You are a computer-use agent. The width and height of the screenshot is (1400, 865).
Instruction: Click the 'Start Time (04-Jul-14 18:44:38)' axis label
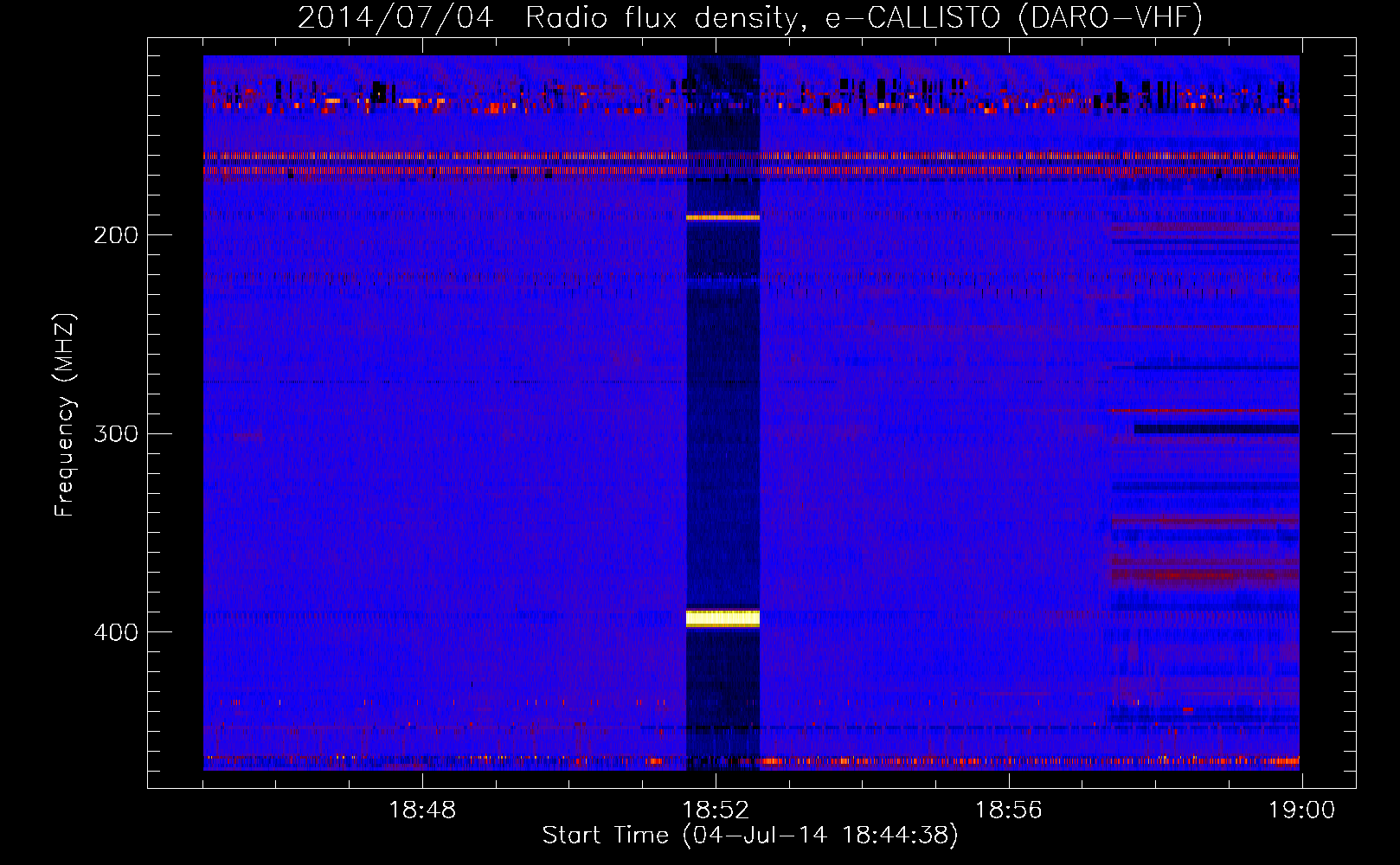click(x=750, y=836)
